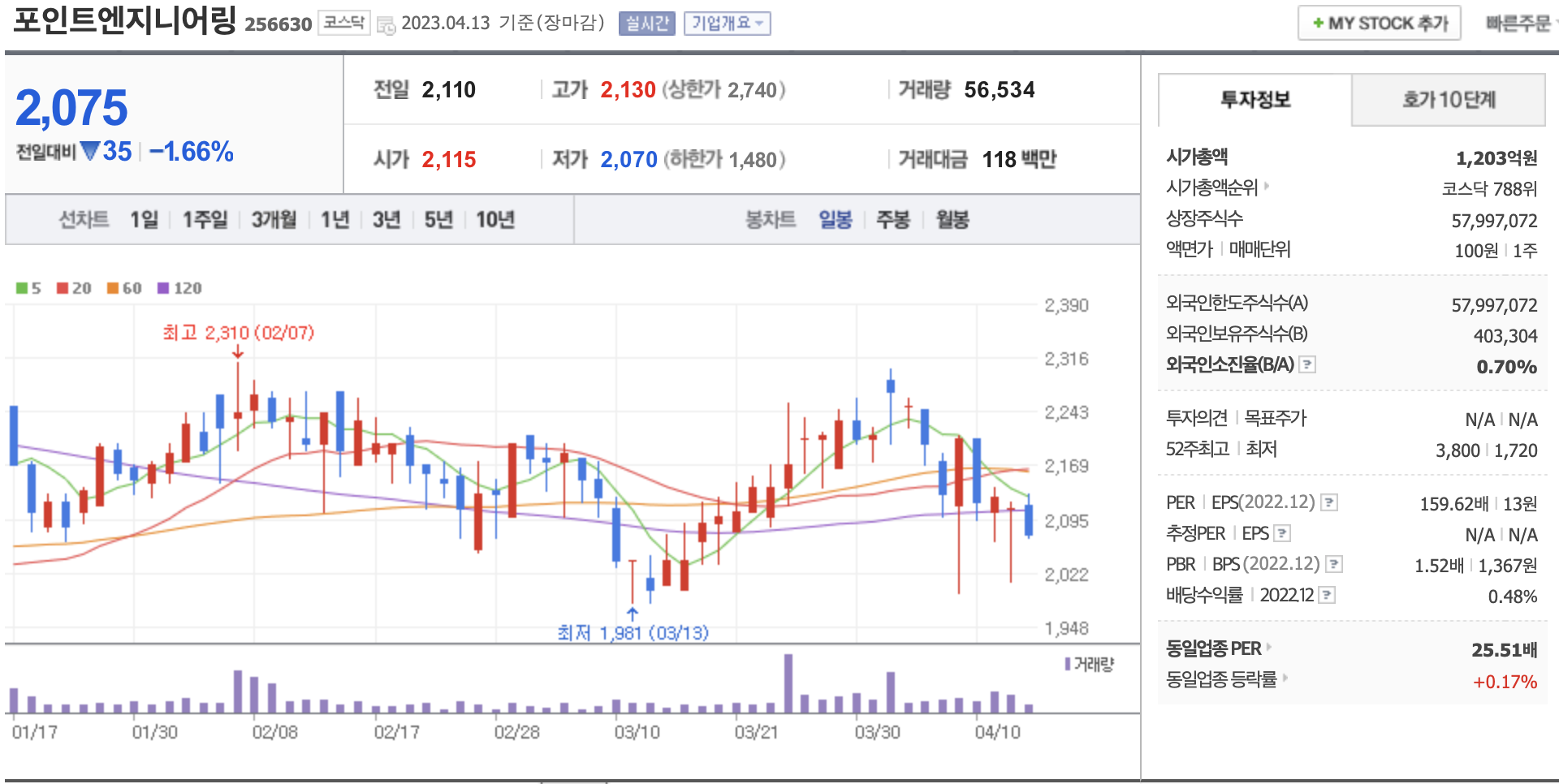Click the calendar icon before the 2023.04.13 date

(x=386, y=24)
